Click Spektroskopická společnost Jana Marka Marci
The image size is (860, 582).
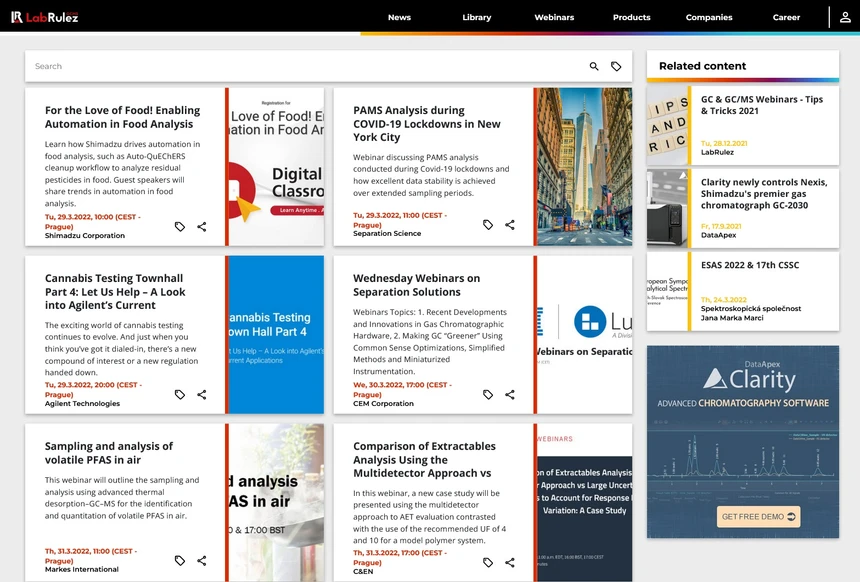[x=750, y=313]
